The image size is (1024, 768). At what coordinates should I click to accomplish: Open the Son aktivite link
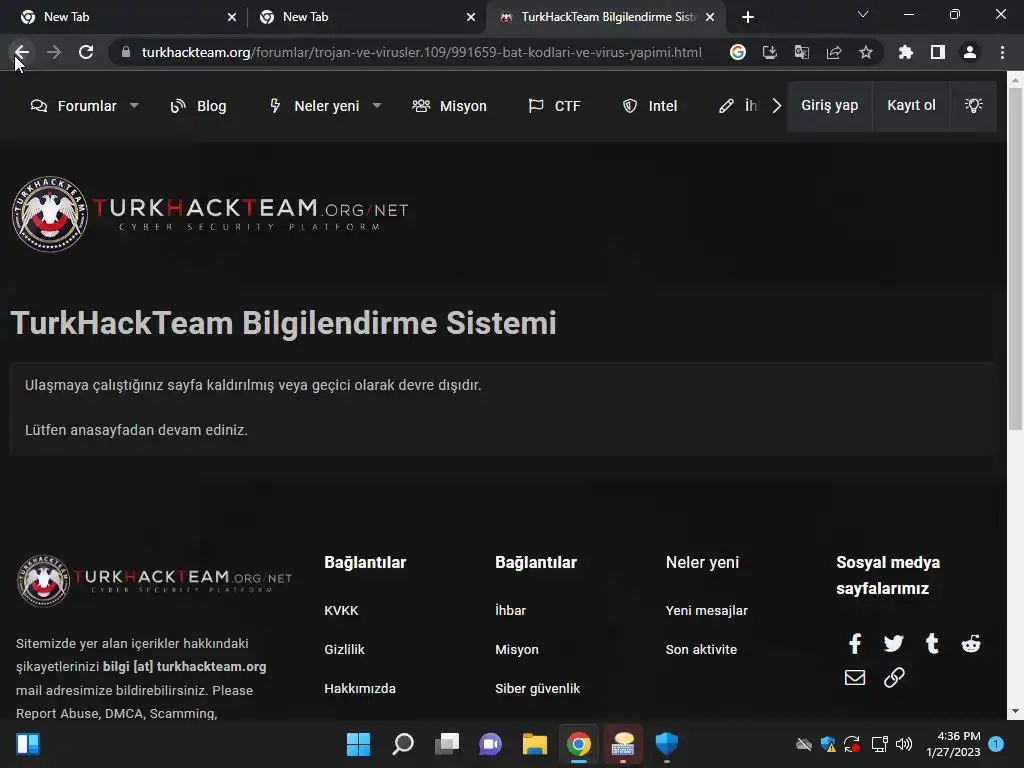701,650
